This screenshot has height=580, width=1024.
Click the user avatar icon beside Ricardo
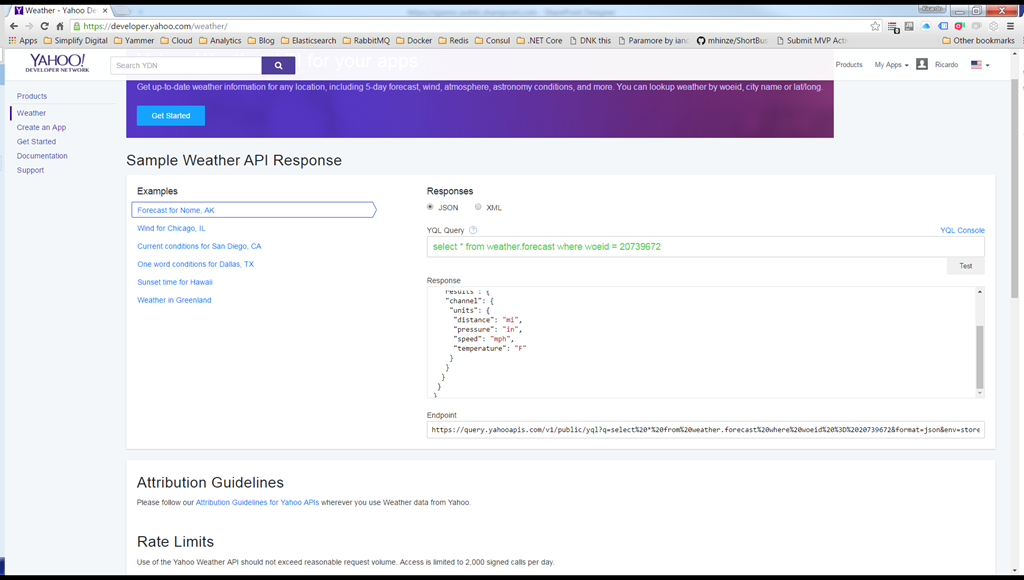(x=921, y=64)
